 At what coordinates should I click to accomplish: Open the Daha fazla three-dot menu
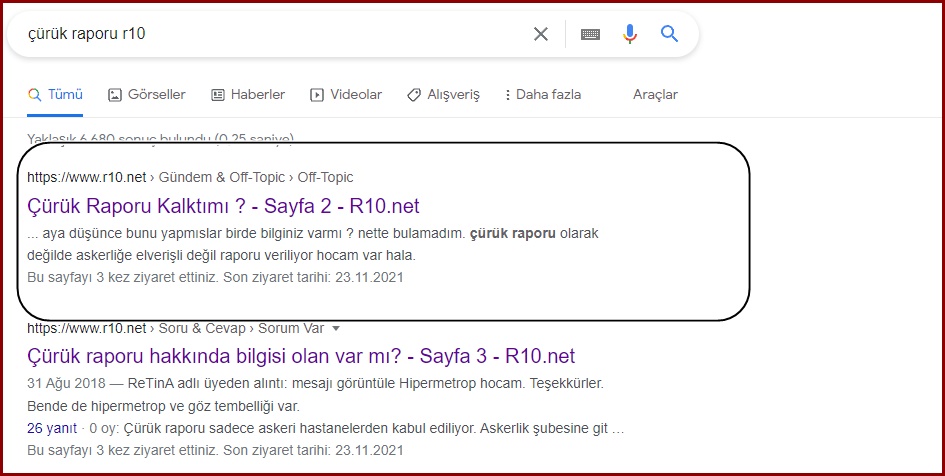507,95
